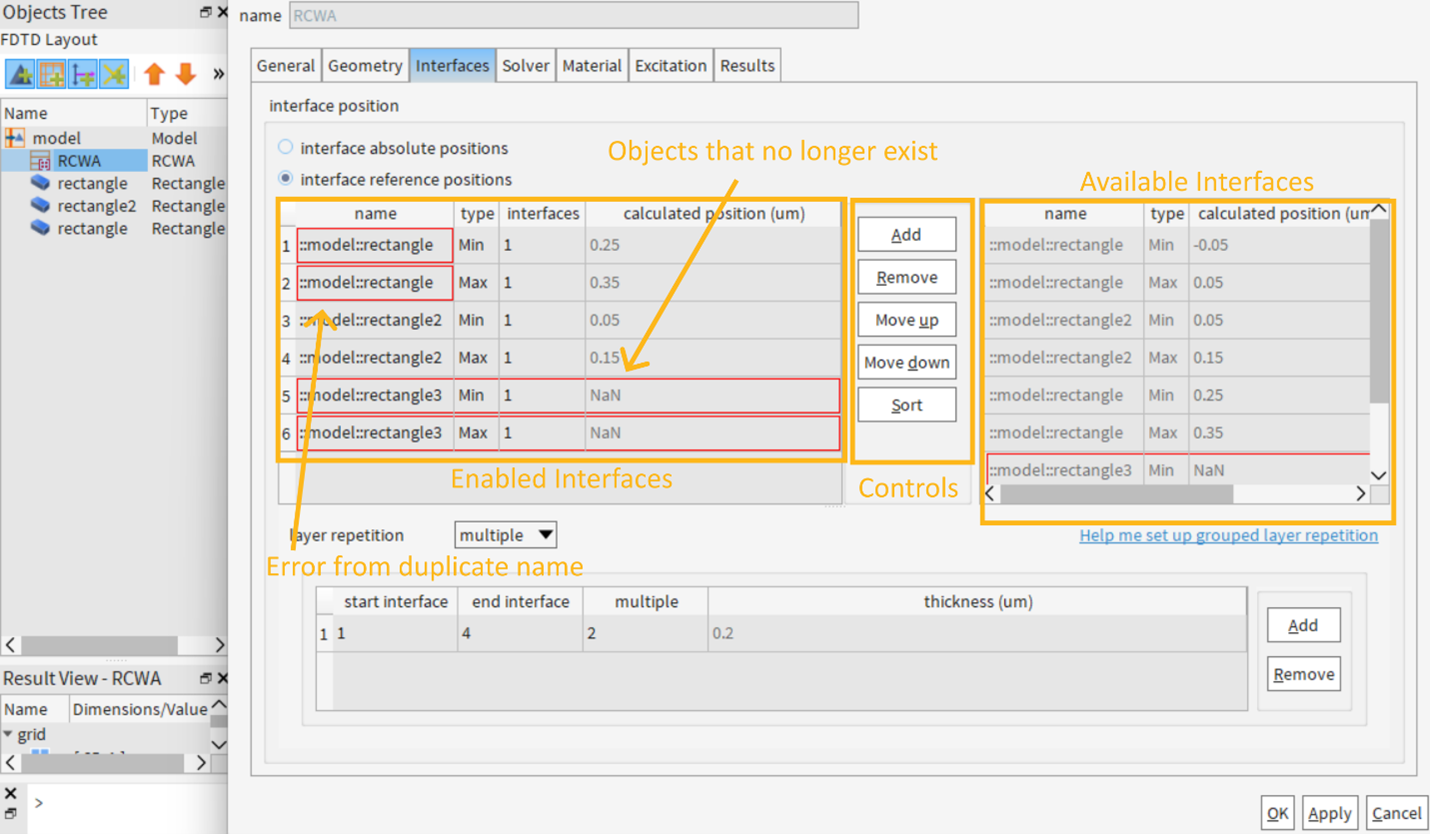Click available interface position -0.05 cell
The height and width of the screenshot is (834, 1430).
coord(1279,245)
